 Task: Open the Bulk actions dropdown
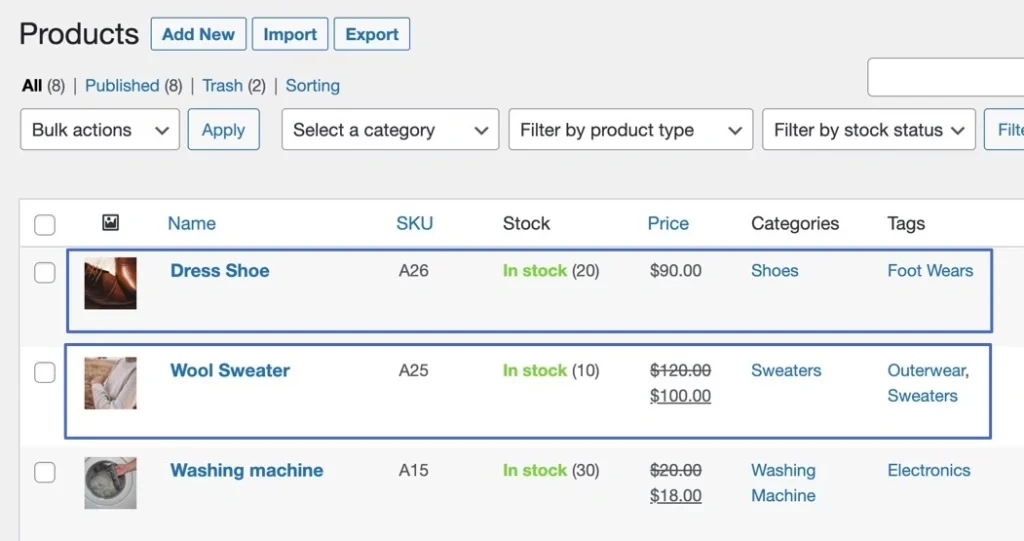tap(99, 130)
